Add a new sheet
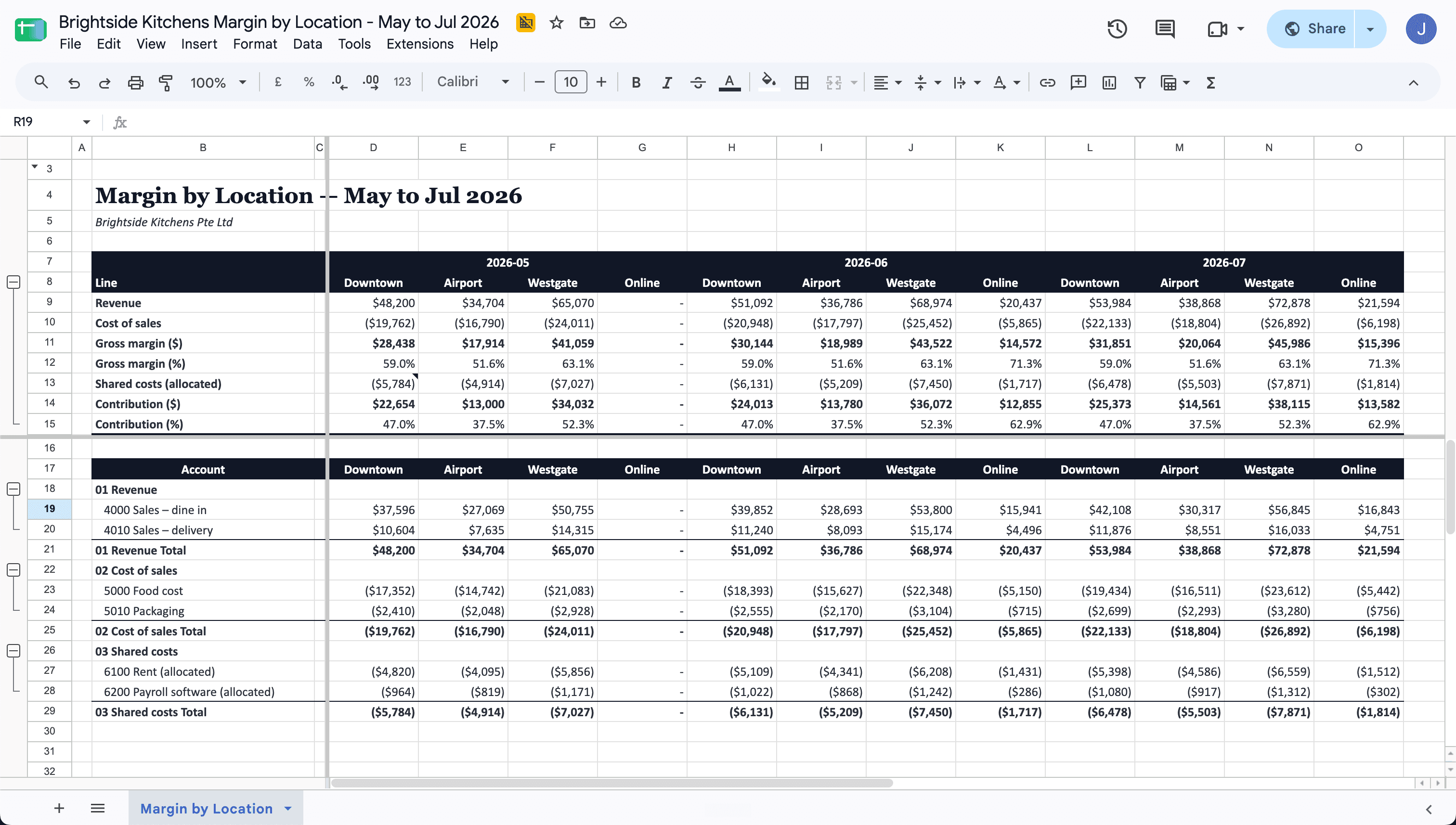The width and height of the screenshot is (1456, 825). (59, 808)
